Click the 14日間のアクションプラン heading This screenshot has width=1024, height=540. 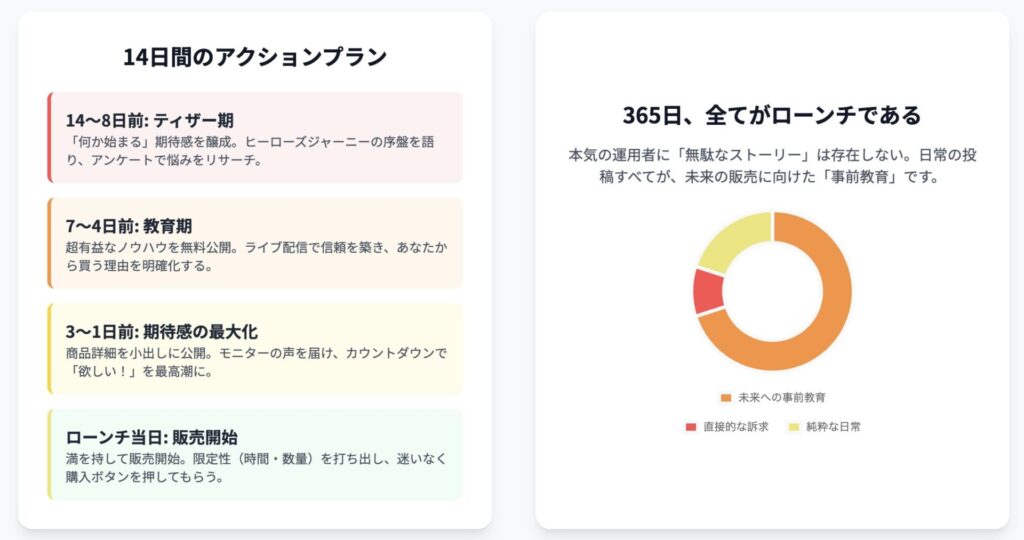[x=255, y=57]
